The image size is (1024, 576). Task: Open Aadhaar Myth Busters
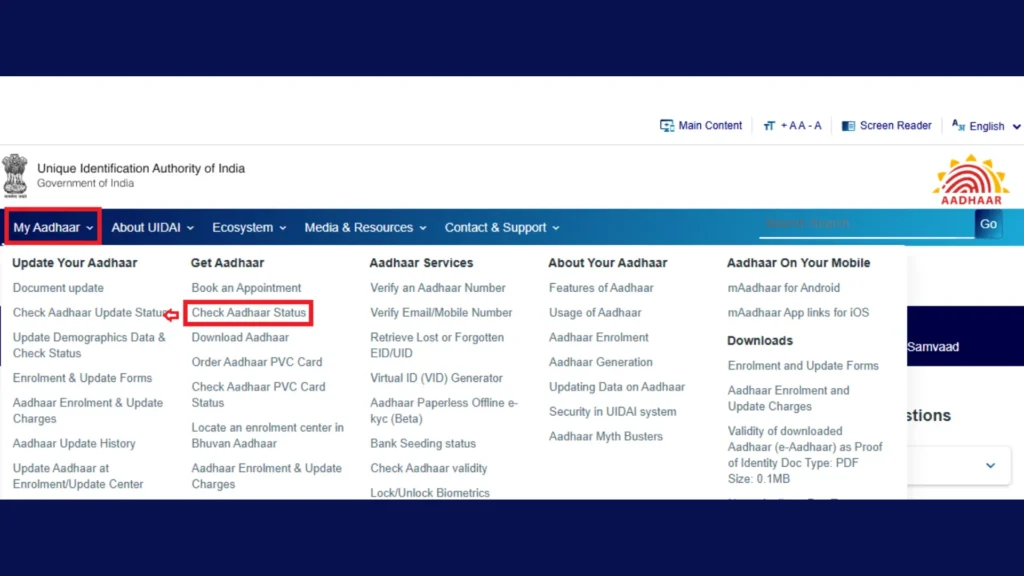click(605, 437)
